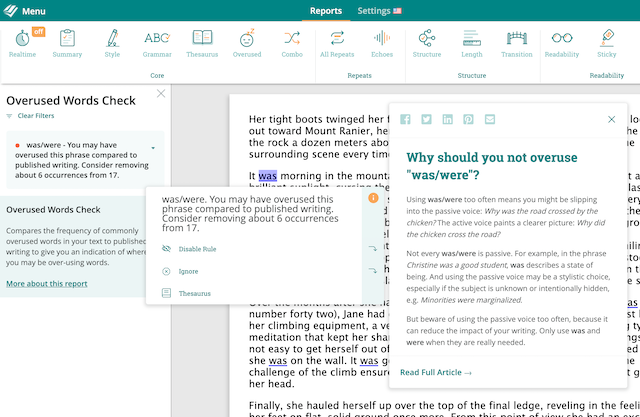Open the Realtime report
Viewport: 640px width, 417px height.
[22, 43]
